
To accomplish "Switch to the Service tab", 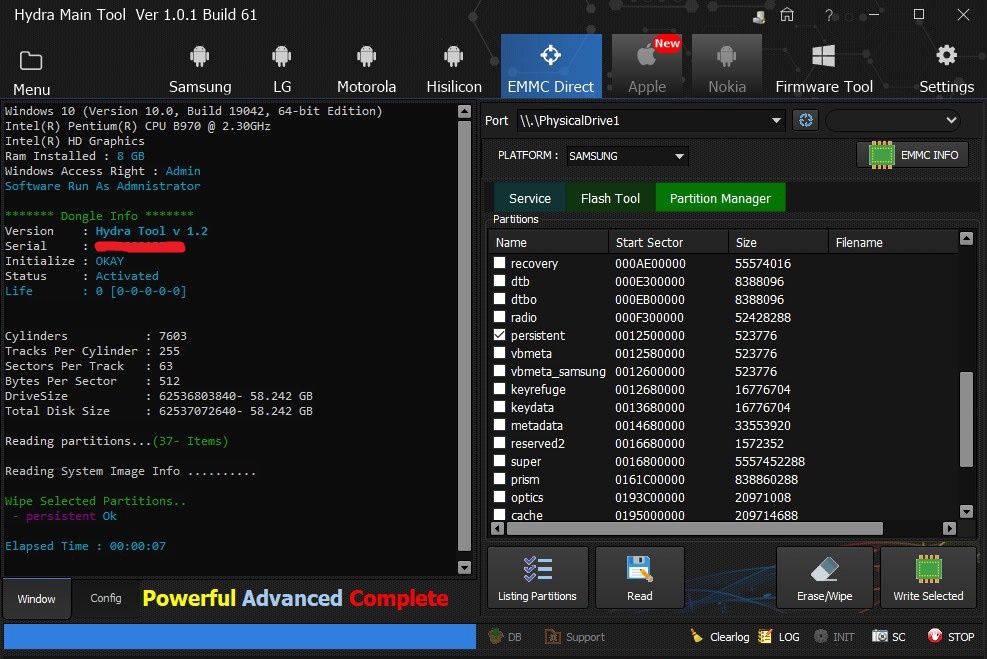I will pyautogui.click(x=529, y=198).
